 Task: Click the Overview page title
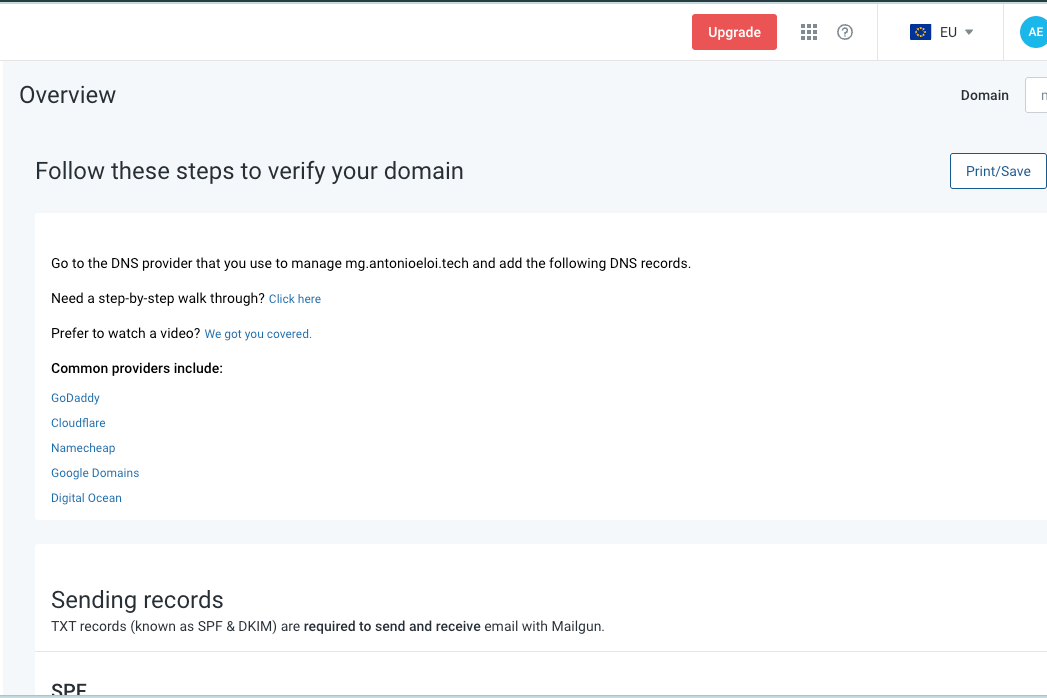[x=67, y=94]
